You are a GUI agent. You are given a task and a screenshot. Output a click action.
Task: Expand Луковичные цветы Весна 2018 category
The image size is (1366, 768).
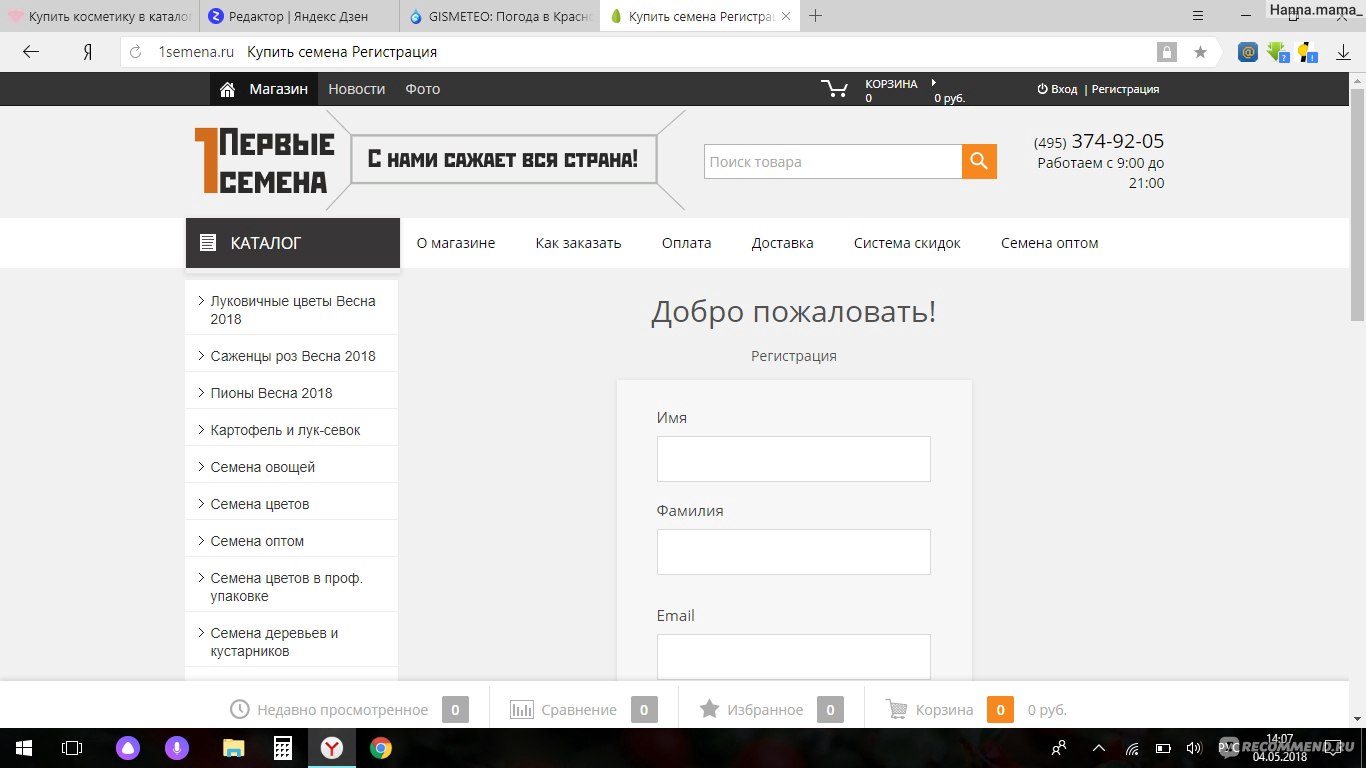[292, 310]
